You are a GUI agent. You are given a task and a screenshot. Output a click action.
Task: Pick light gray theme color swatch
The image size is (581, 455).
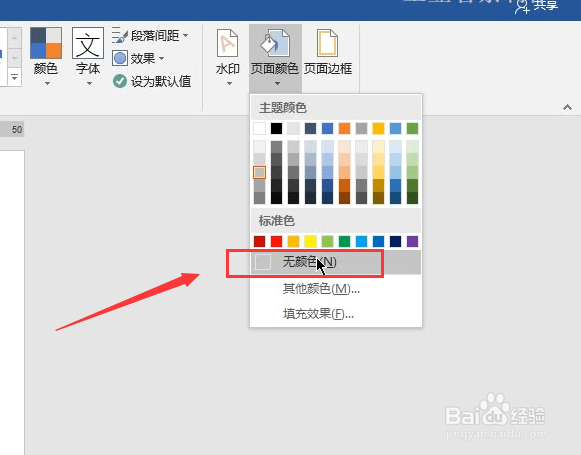coord(293,129)
